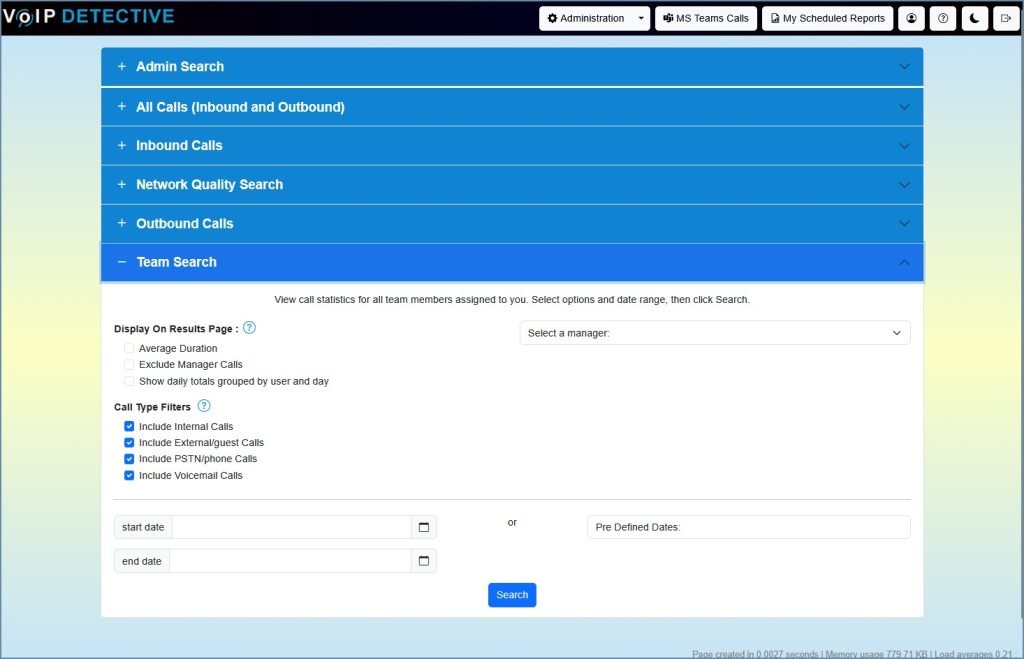Click the help question mark icon in header

[x=942, y=18]
